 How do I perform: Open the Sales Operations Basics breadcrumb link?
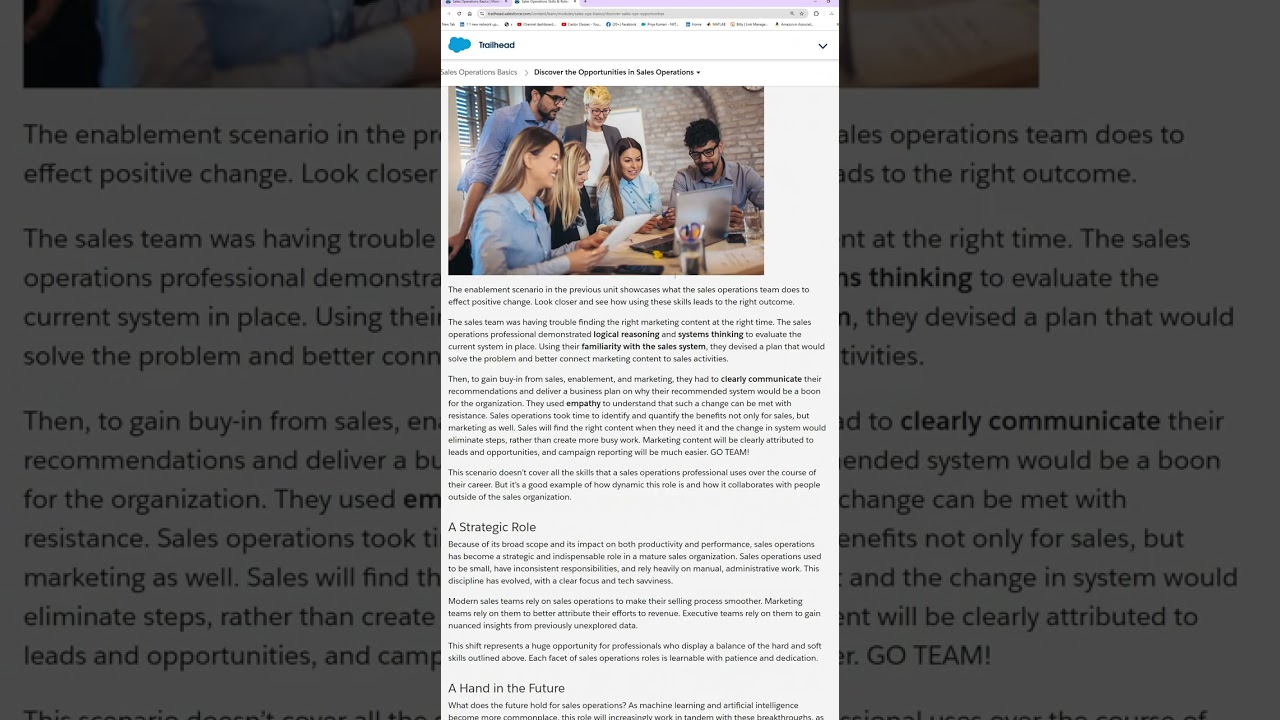[x=479, y=72]
